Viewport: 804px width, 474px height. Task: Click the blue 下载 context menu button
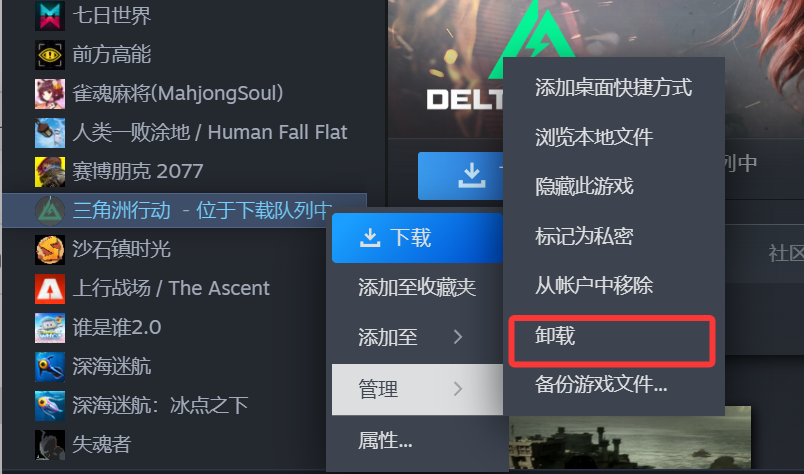[417, 238]
